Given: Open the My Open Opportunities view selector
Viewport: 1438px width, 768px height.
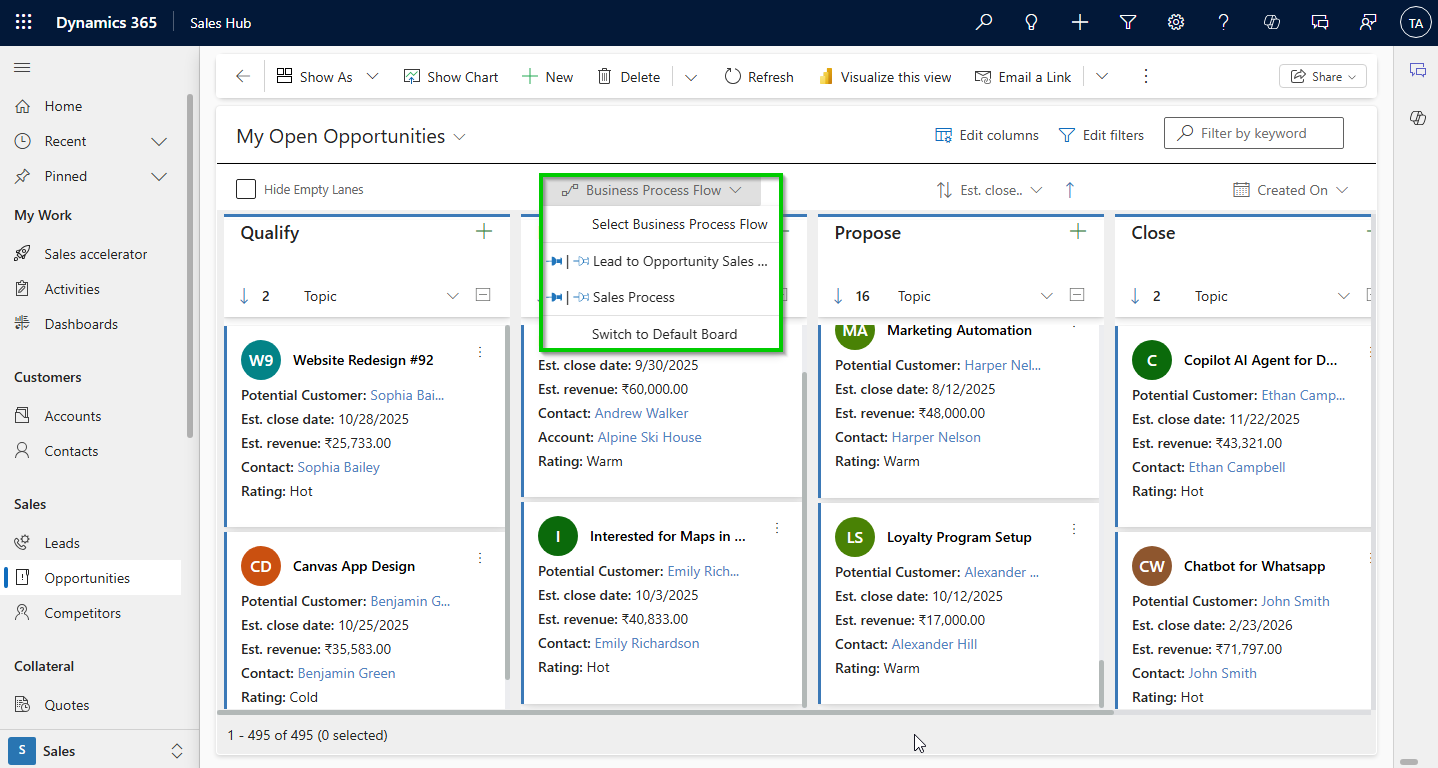Looking at the screenshot, I should pyautogui.click(x=350, y=134).
